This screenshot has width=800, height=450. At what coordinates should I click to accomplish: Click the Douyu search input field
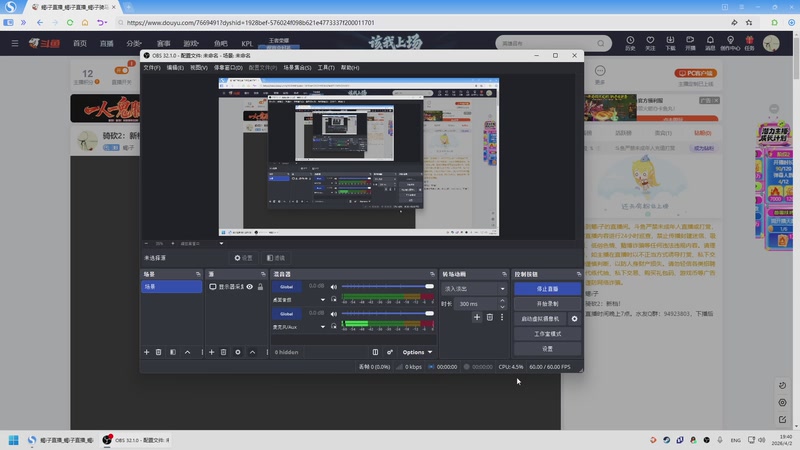click(547, 43)
